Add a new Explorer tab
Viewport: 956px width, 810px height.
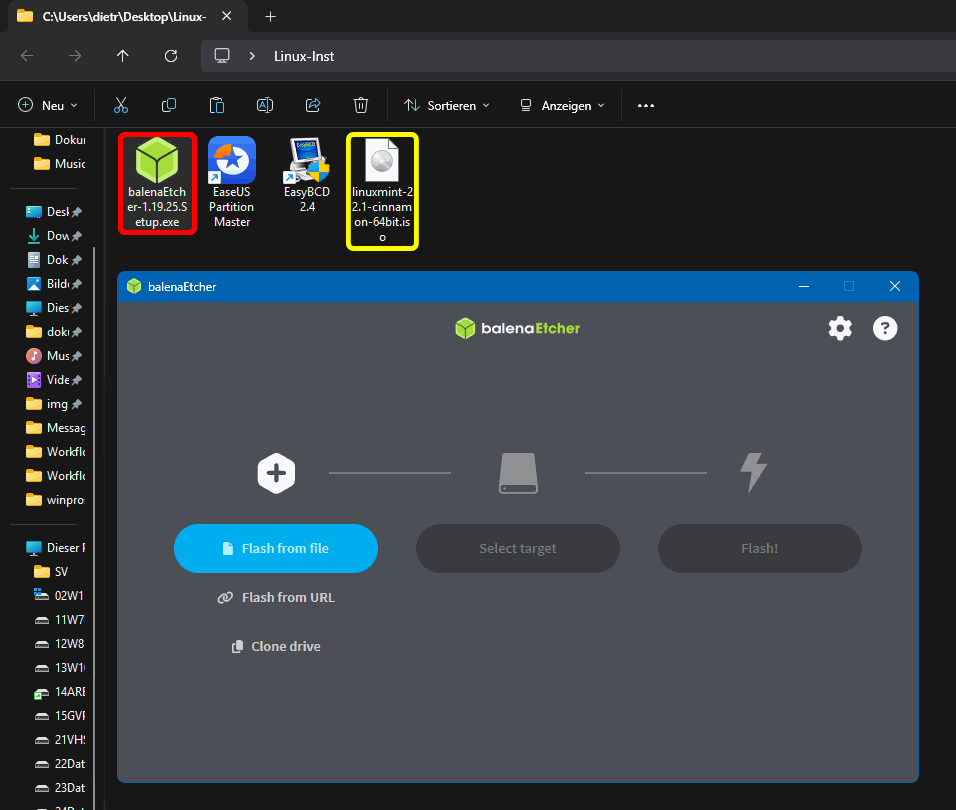point(270,16)
